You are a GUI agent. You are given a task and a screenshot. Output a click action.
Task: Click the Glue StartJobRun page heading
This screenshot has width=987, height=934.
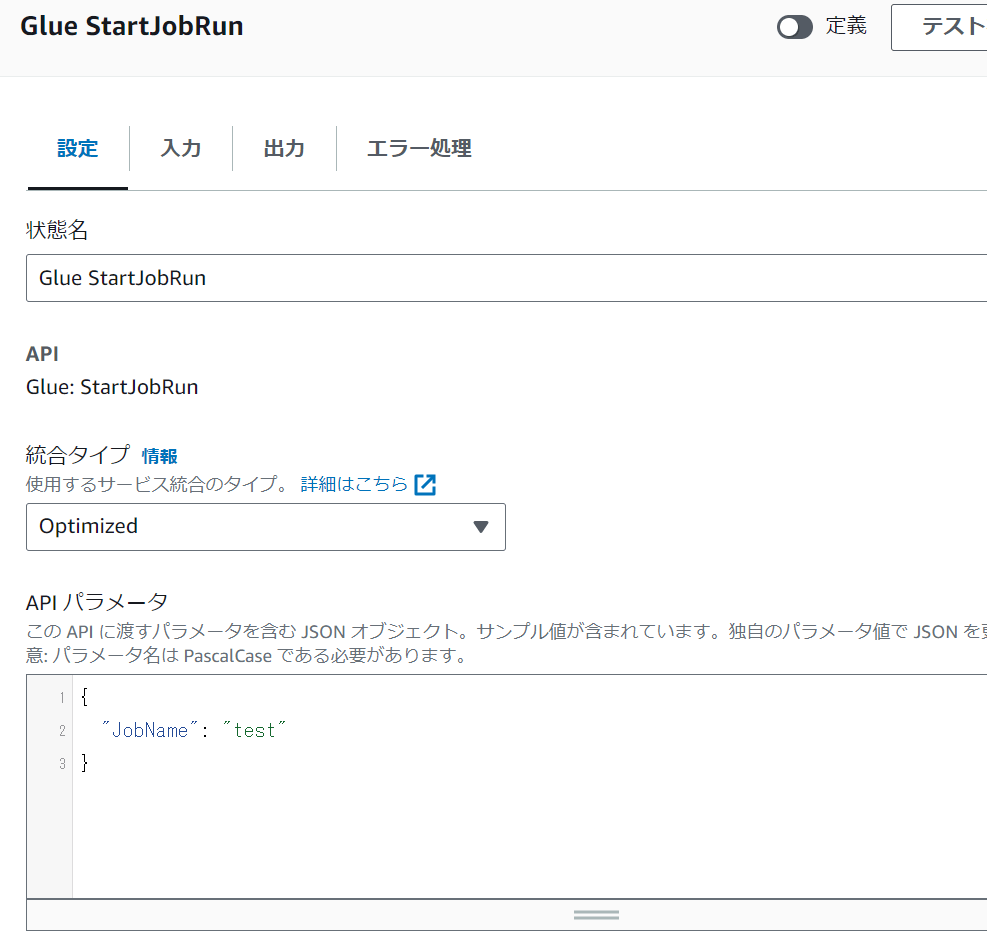coord(132,26)
